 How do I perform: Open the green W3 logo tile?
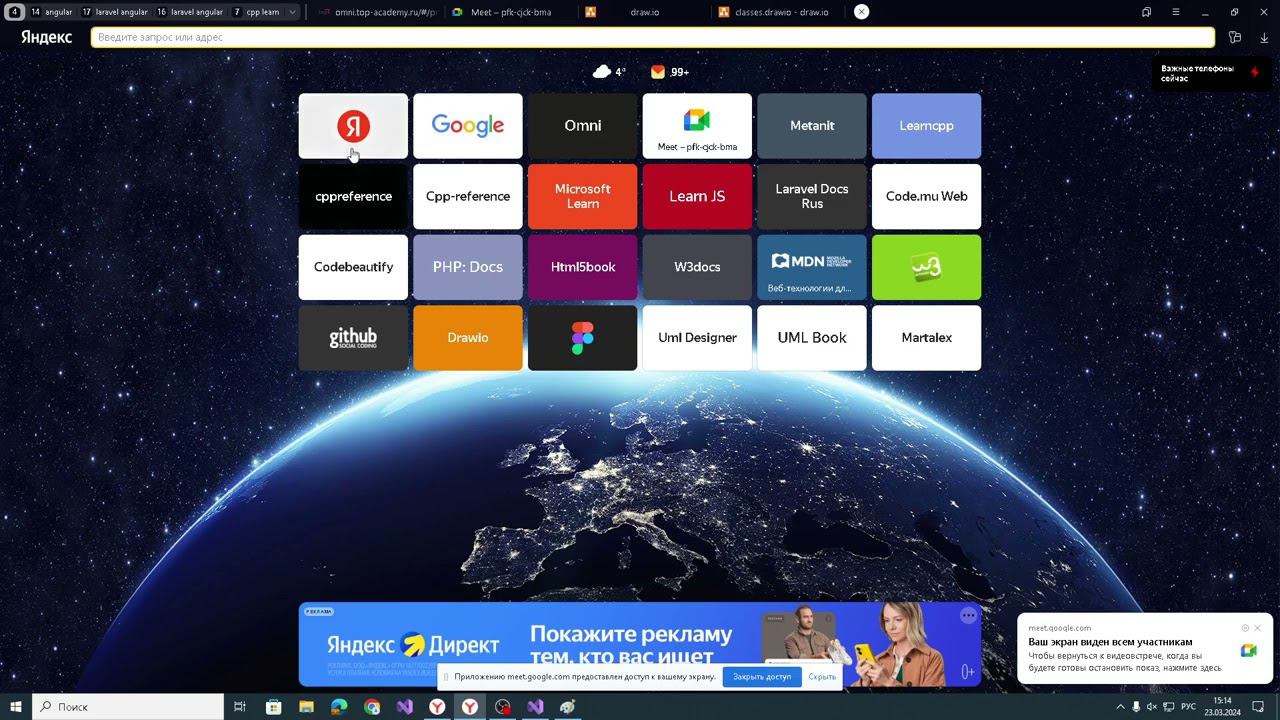click(927, 267)
